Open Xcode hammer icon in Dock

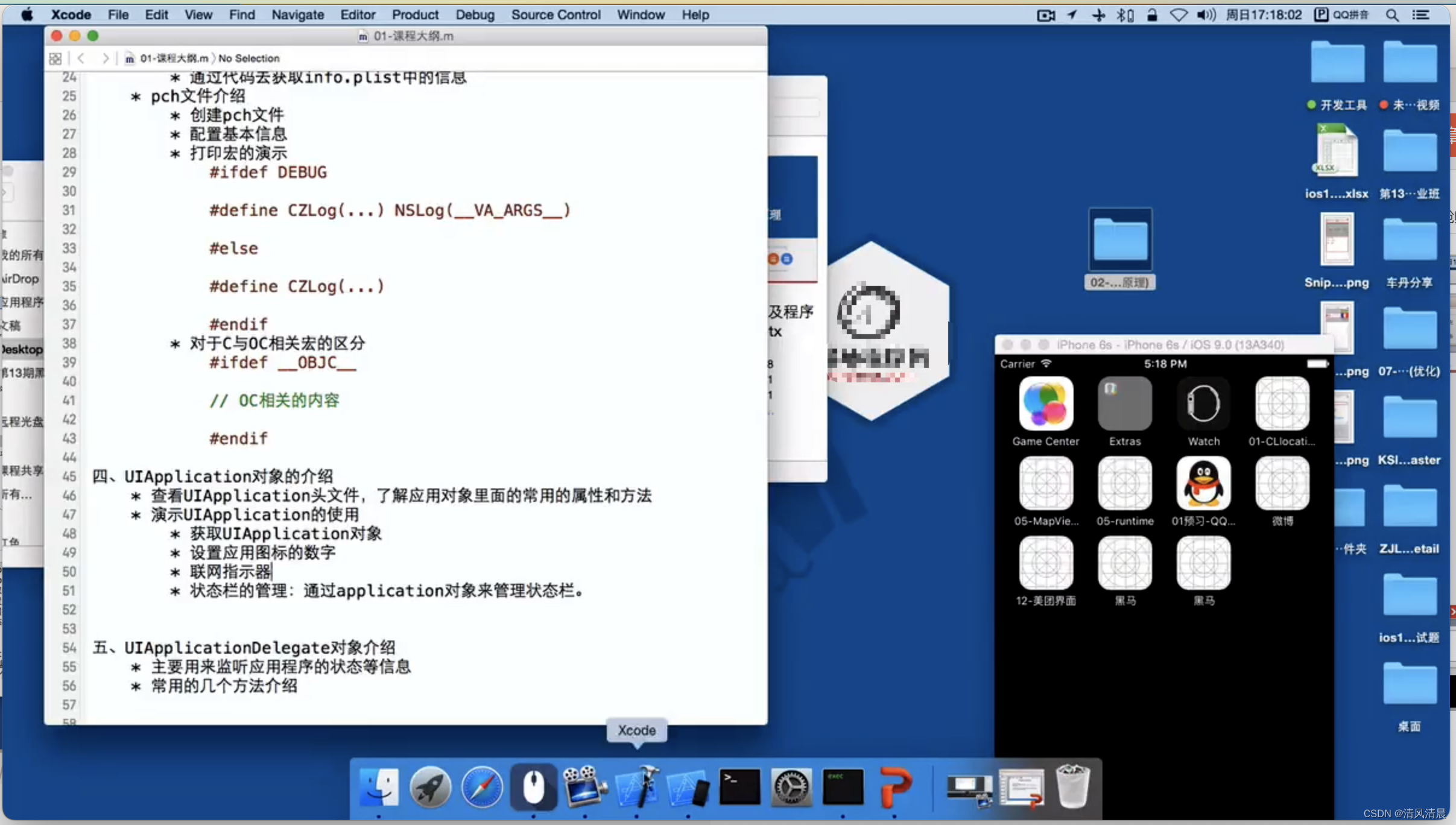pos(636,787)
